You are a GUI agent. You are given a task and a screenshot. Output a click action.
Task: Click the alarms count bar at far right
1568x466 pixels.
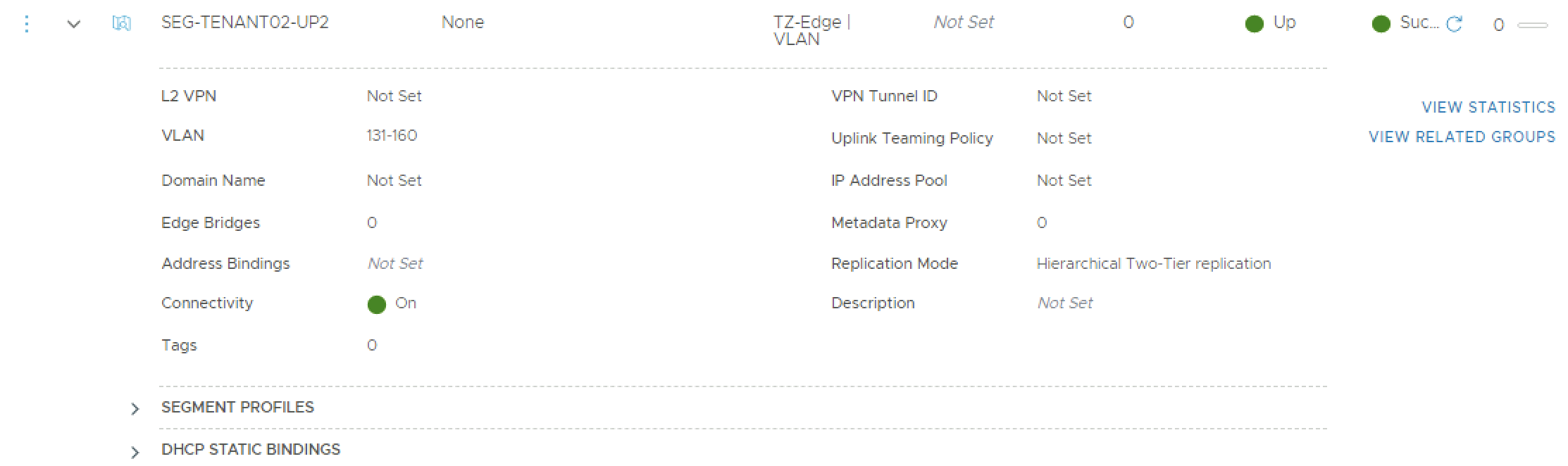click(x=1532, y=25)
